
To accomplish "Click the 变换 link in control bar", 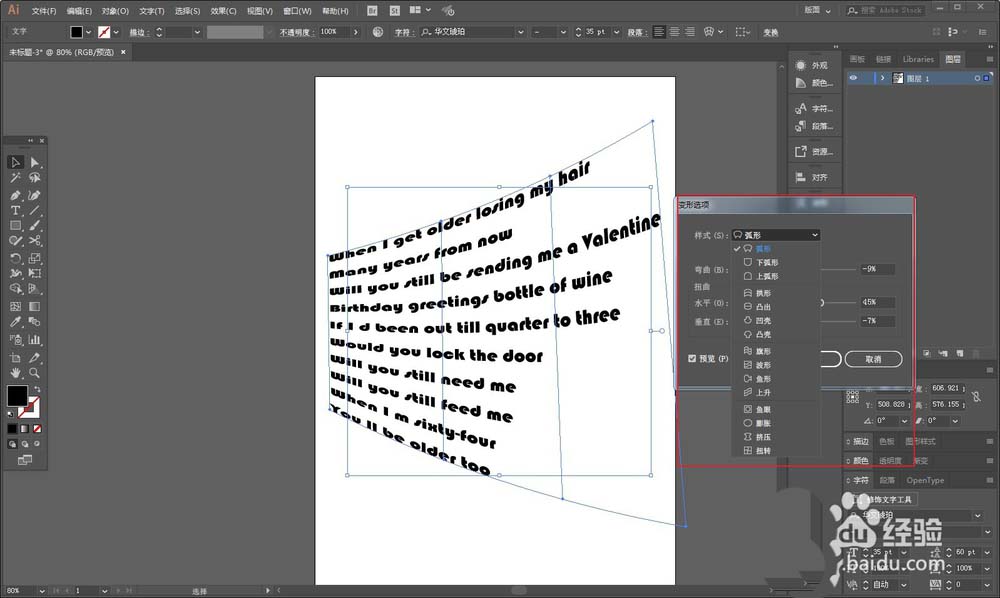I will [x=770, y=33].
